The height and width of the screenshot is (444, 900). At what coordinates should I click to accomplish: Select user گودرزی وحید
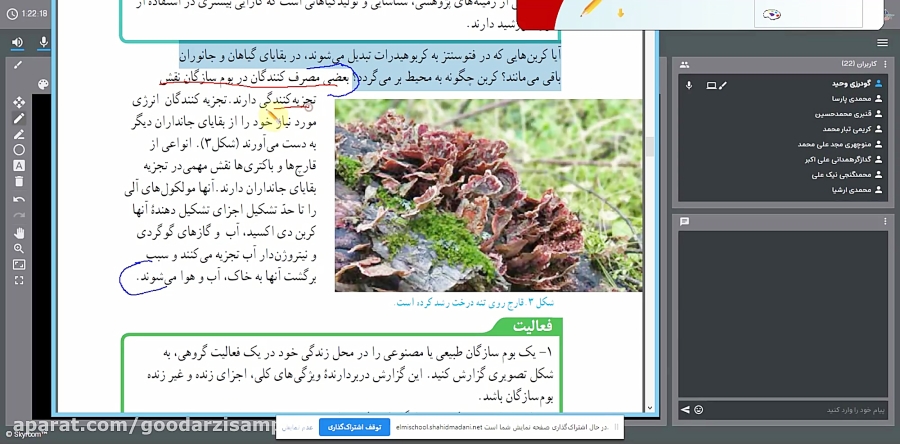(783, 84)
